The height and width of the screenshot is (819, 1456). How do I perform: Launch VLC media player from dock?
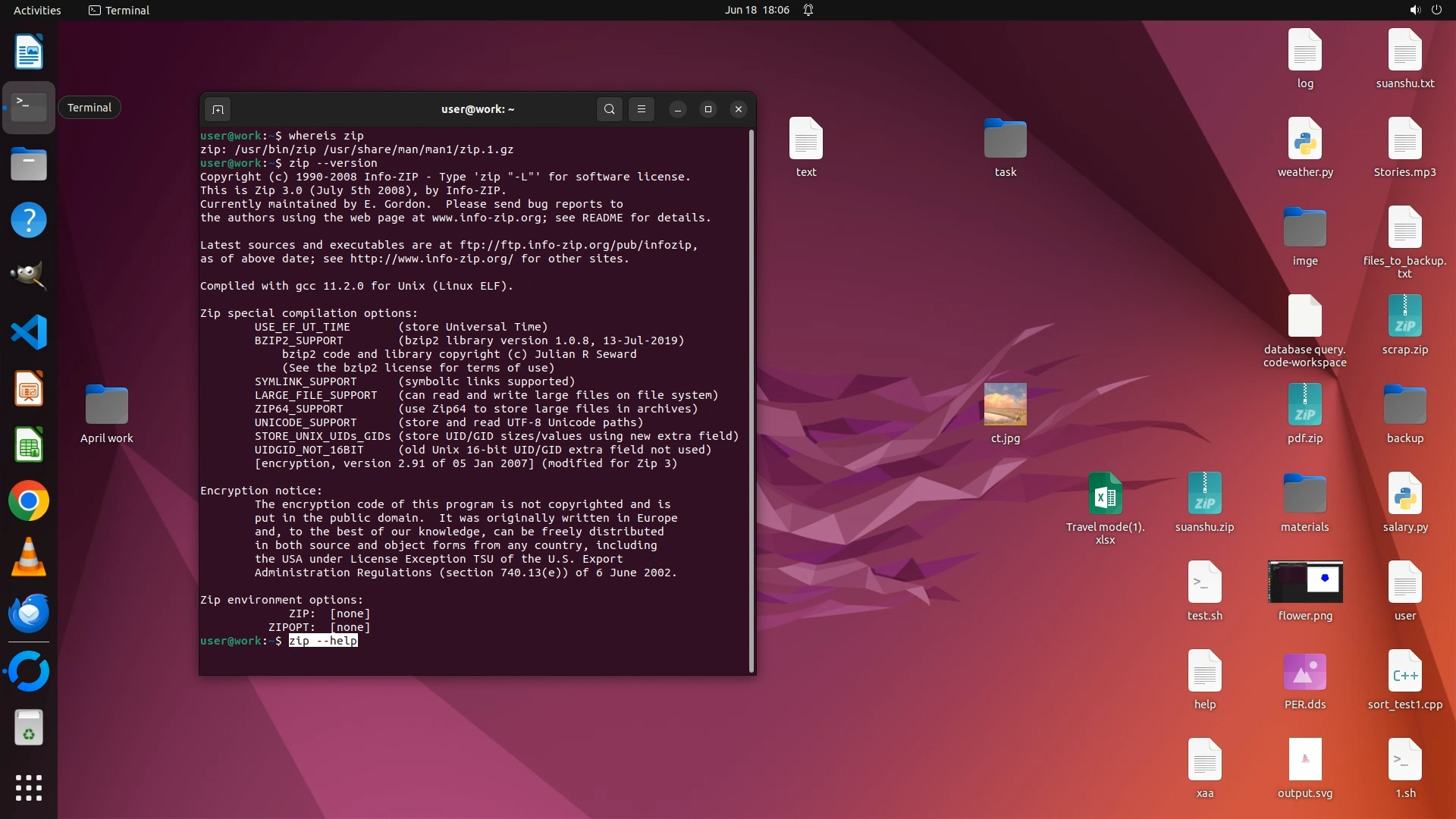pos(29,557)
